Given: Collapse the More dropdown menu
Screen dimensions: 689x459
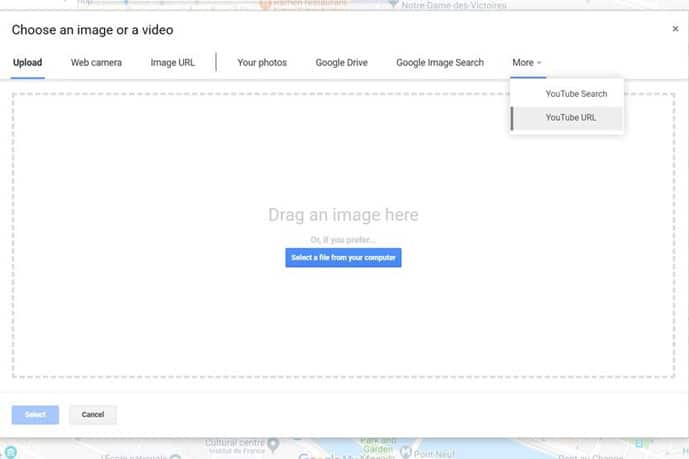Looking at the screenshot, I should click(x=527, y=63).
